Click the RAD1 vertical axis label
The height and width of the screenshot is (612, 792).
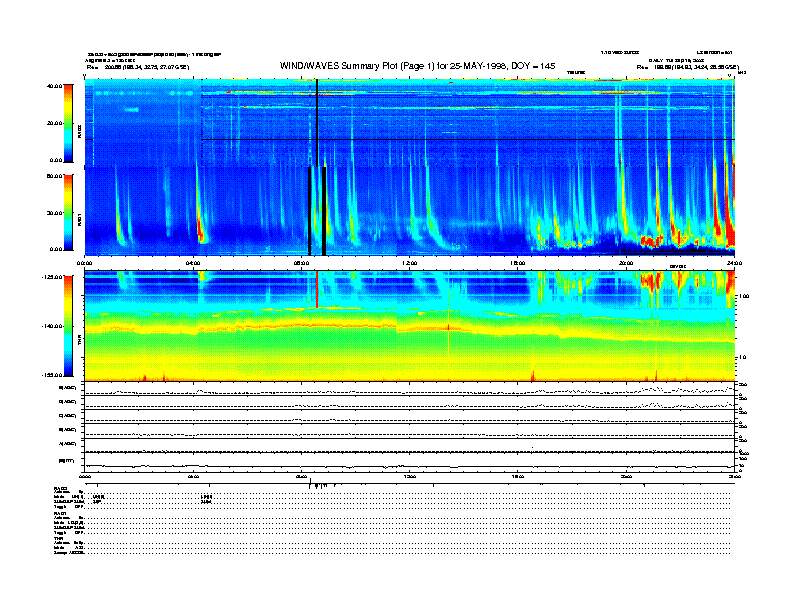[x=79, y=219]
